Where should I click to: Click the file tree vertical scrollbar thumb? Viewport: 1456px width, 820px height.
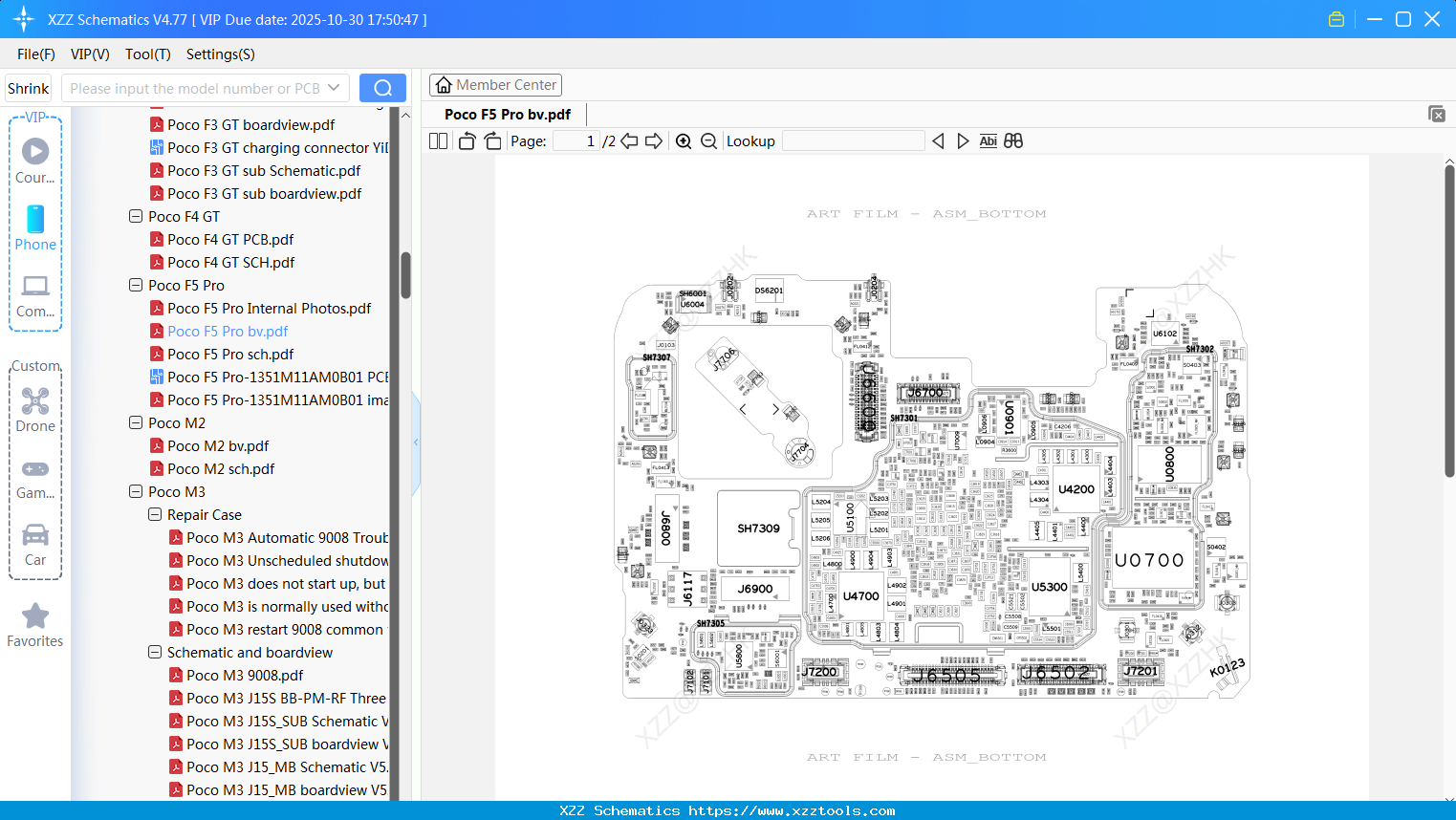[x=405, y=275]
